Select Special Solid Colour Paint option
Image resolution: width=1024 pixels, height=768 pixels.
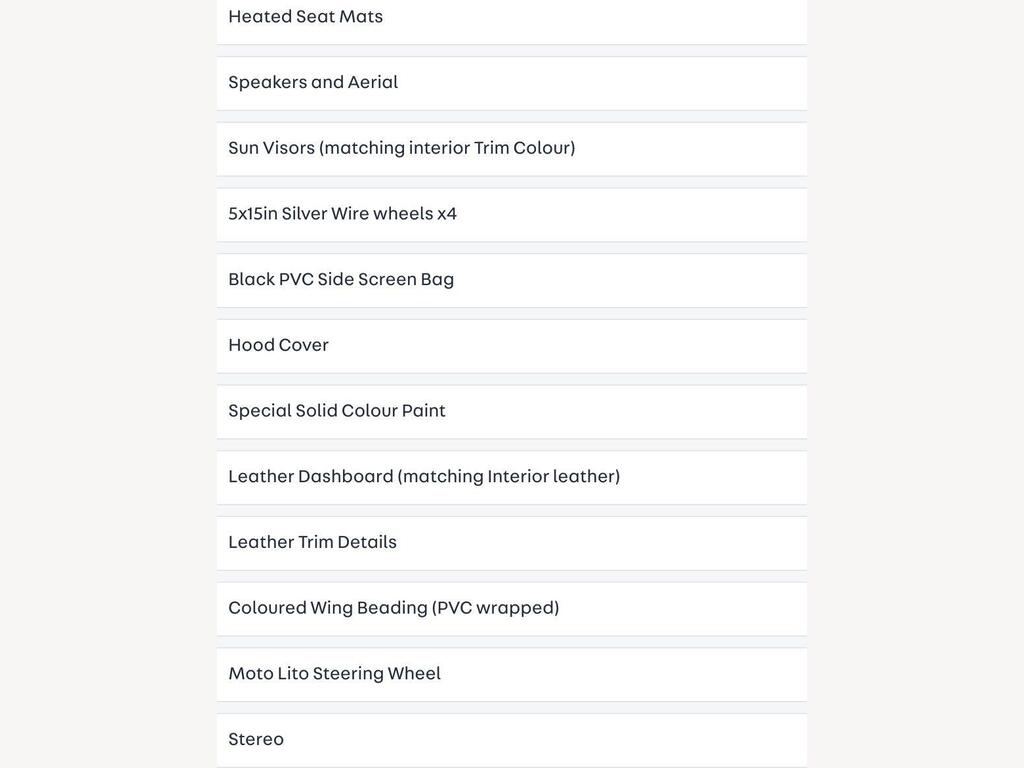[x=512, y=412]
